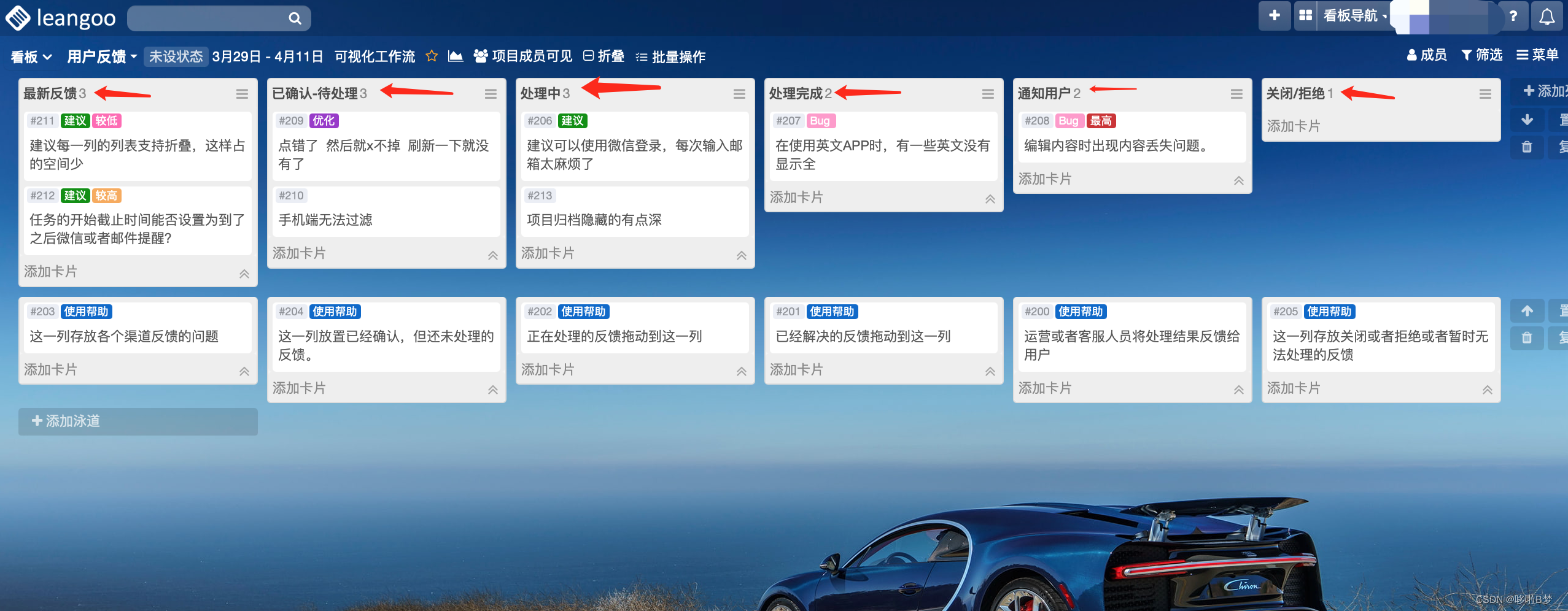
Task: Collapse the add-card area under 处理完成
Action: (x=990, y=199)
